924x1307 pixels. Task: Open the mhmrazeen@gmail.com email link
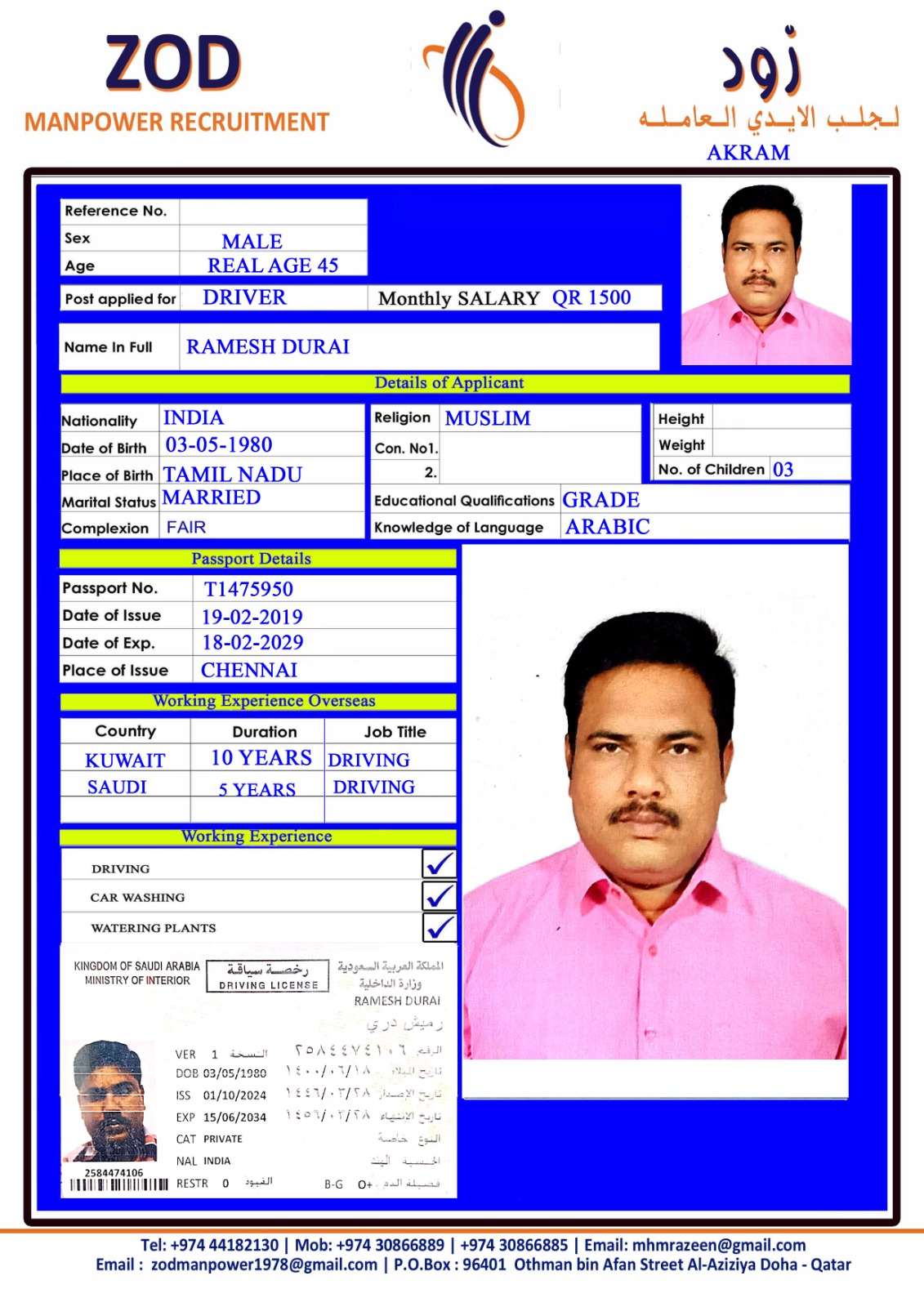click(x=717, y=1245)
